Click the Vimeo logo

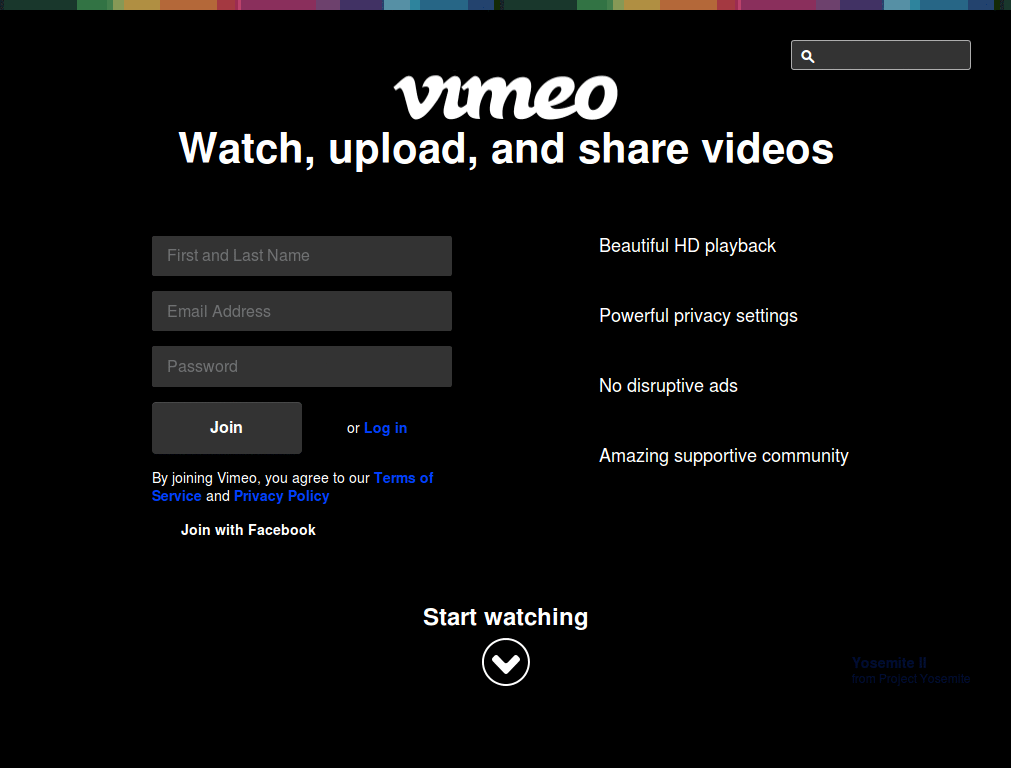[x=505, y=98]
